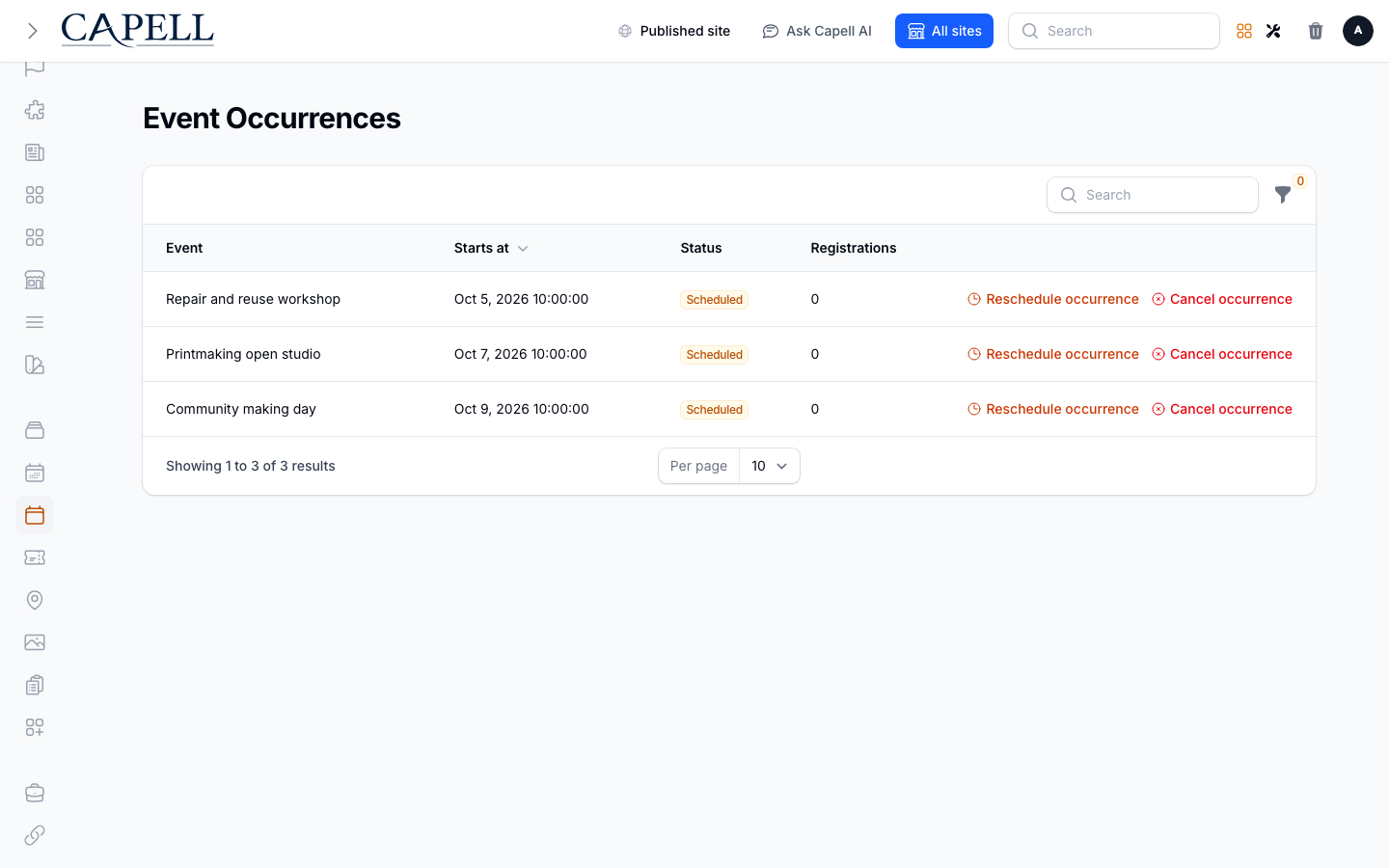The image size is (1389, 868).
Task: Open the briefcase icon in the sidebar
Action: point(35,793)
